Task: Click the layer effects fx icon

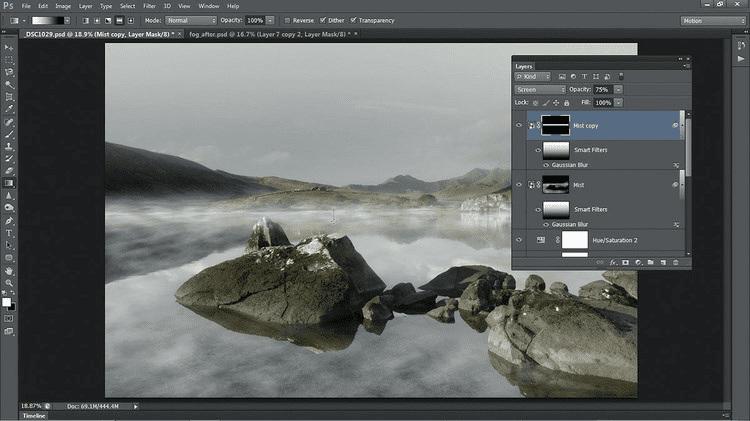Action: [x=613, y=262]
